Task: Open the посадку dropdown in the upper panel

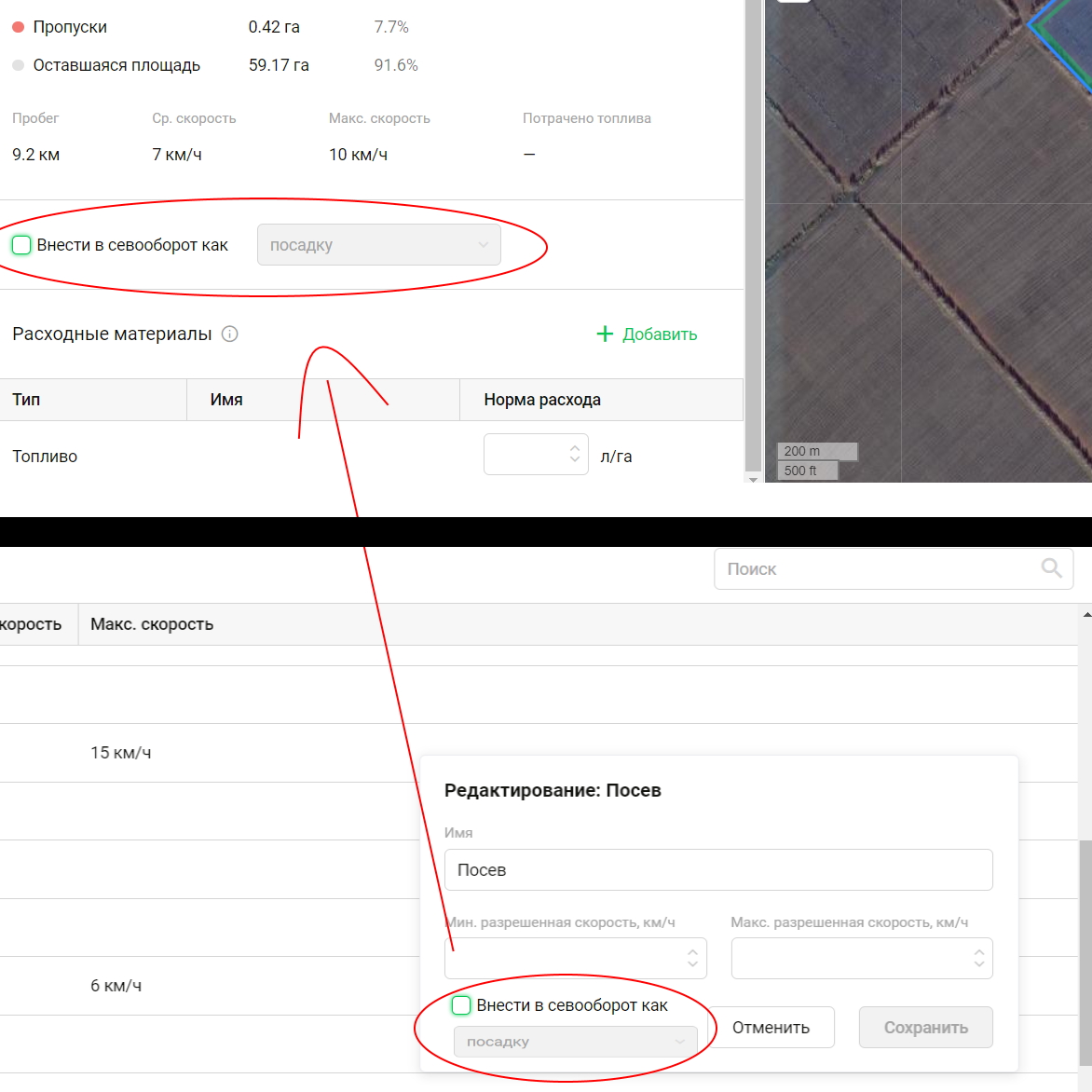Action: [378, 245]
